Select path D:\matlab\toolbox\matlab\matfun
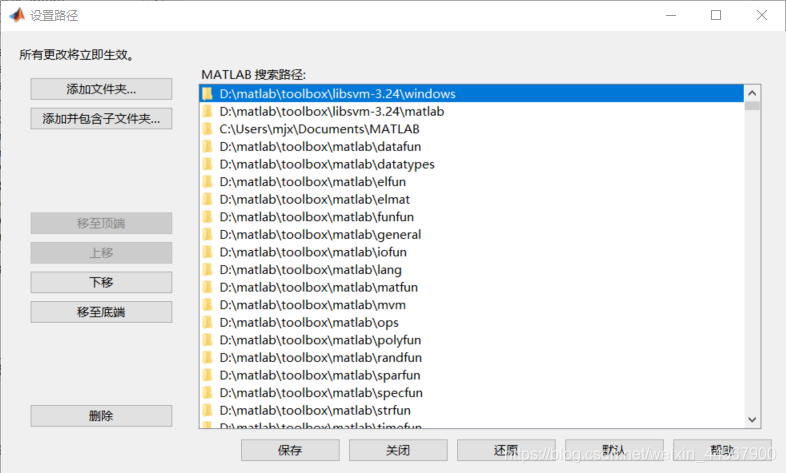This screenshot has height=473, width=786. point(472,287)
